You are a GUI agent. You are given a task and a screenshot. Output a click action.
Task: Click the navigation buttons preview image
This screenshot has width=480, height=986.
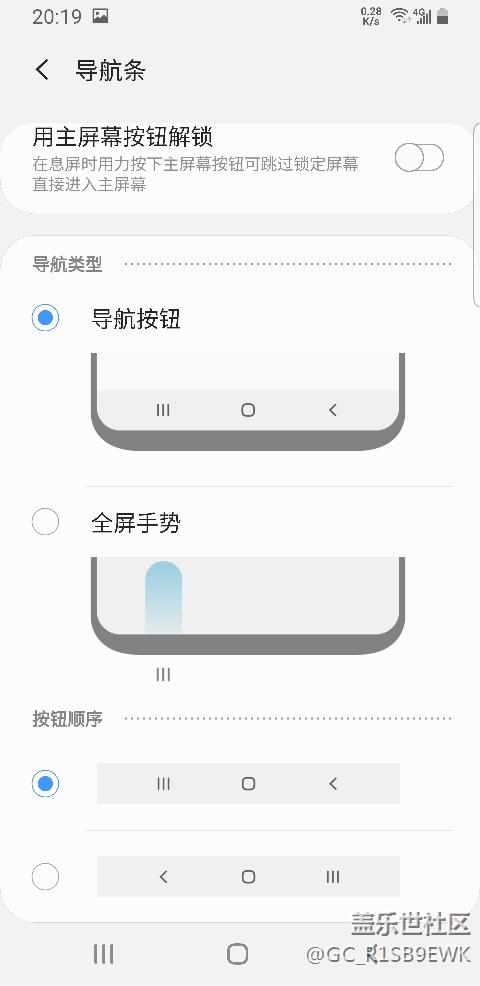(x=248, y=402)
